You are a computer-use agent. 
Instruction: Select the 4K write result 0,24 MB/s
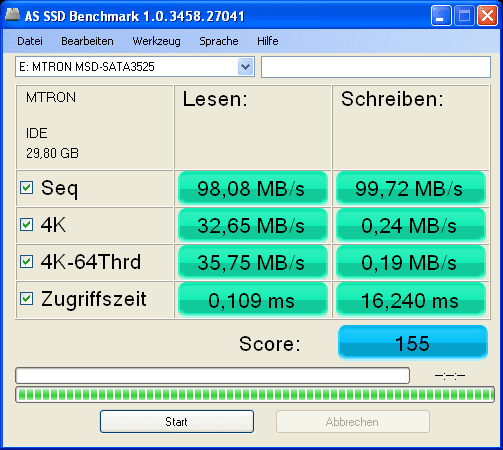click(x=410, y=225)
